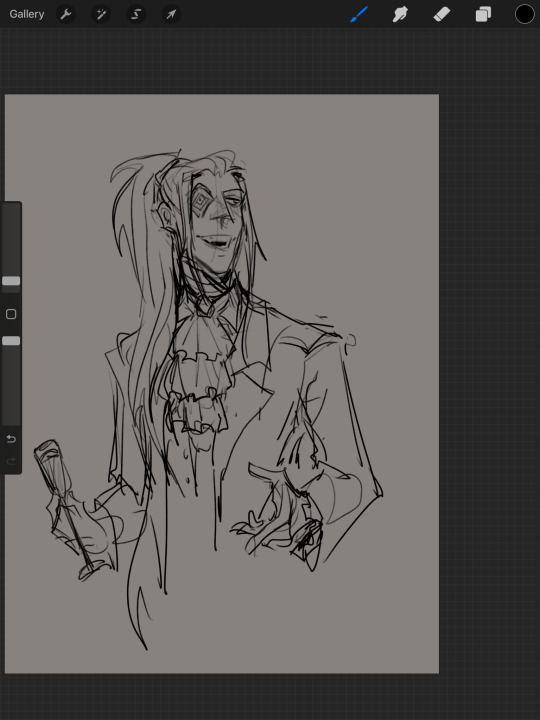The width and height of the screenshot is (540, 720).
Task: Open the Actions wrench menu
Action: point(66,14)
